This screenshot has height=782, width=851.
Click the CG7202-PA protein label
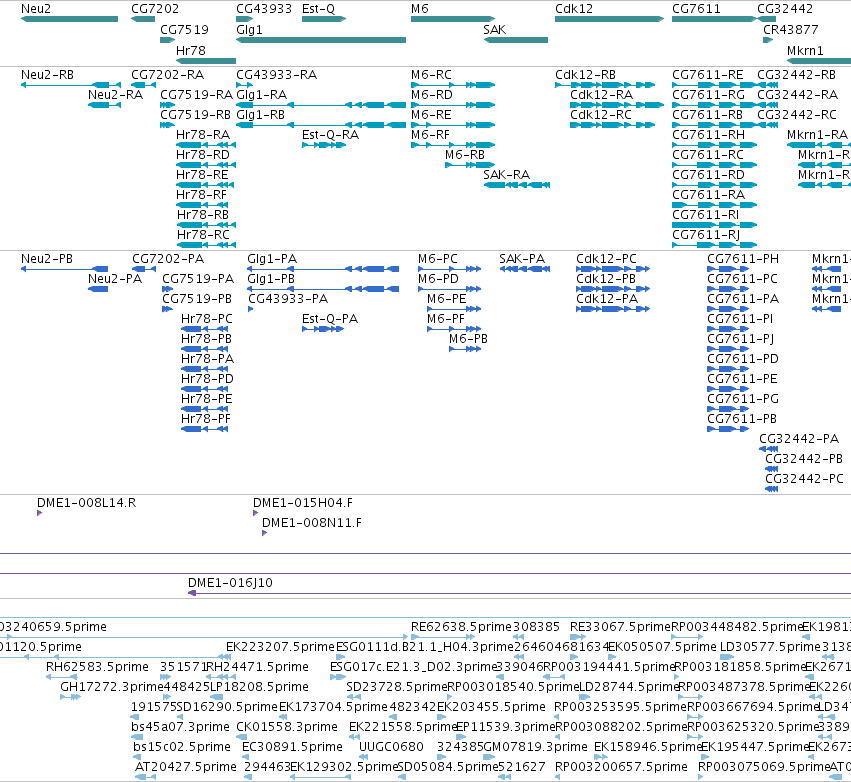click(x=168, y=258)
